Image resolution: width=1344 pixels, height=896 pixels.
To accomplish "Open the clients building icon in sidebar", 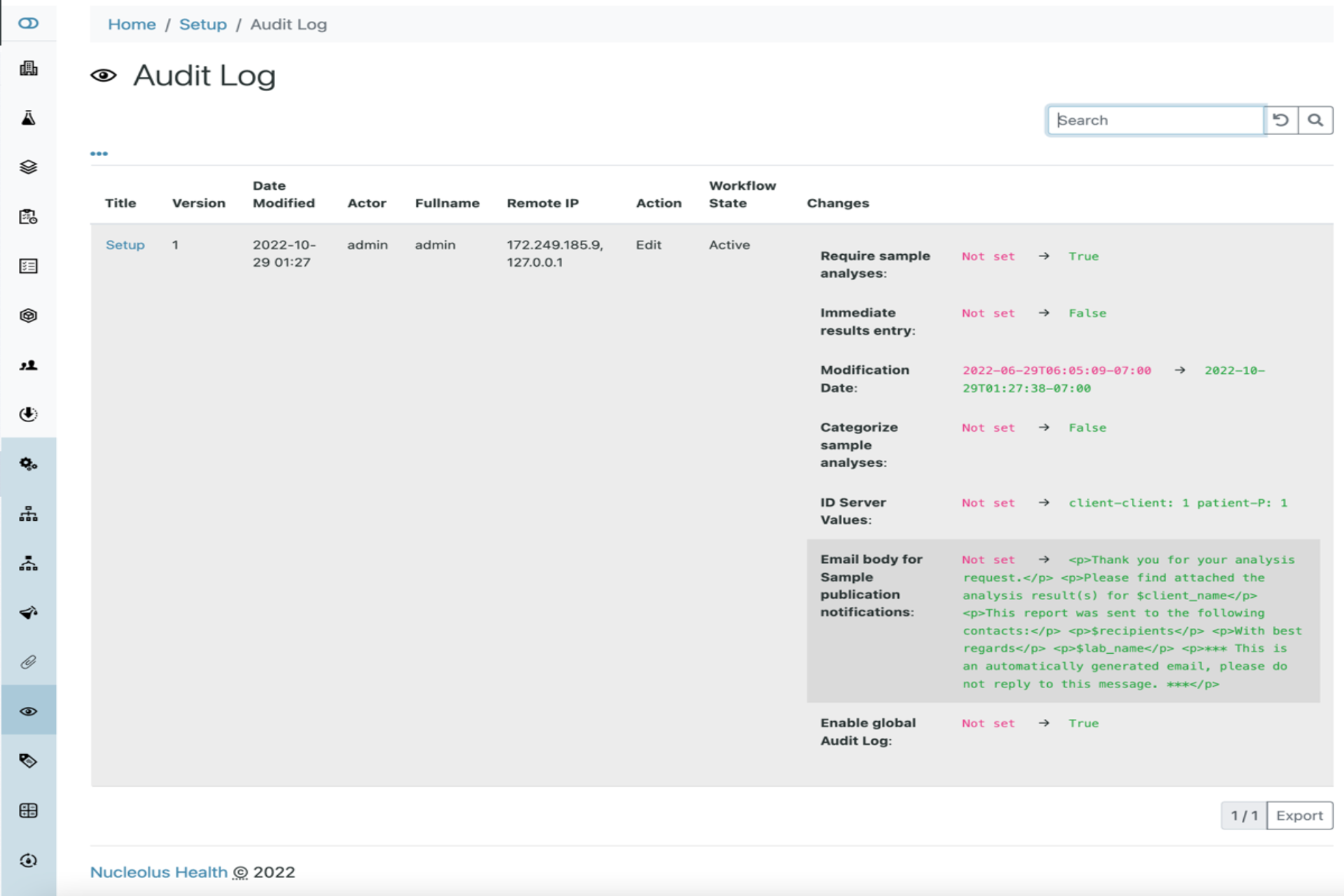I will (x=28, y=68).
